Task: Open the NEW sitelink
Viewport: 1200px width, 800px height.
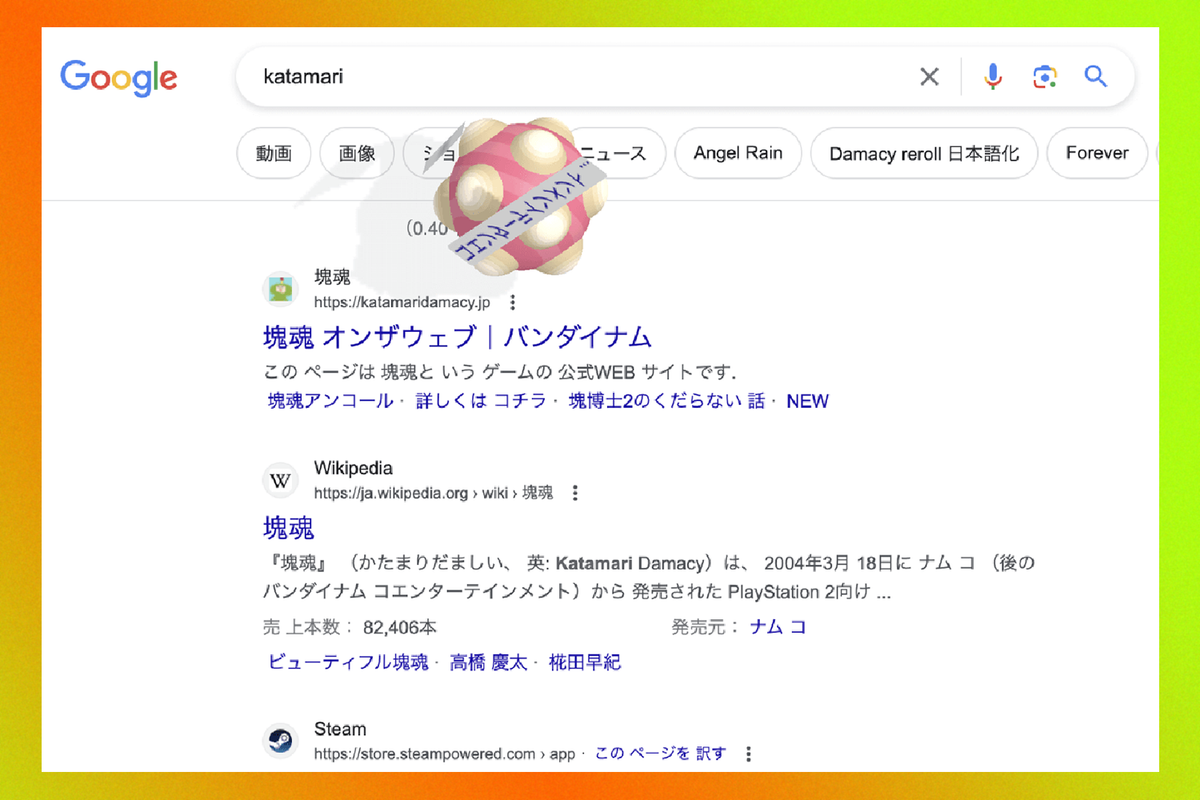Action: (x=807, y=401)
